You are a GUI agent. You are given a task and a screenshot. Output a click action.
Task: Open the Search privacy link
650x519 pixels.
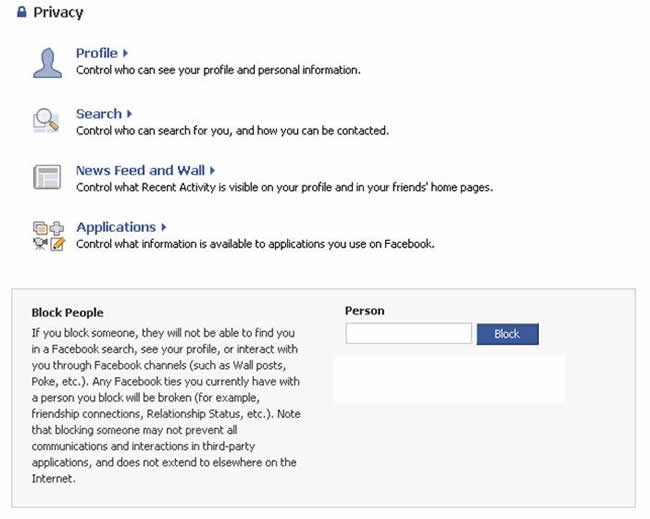tap(99, 114)
